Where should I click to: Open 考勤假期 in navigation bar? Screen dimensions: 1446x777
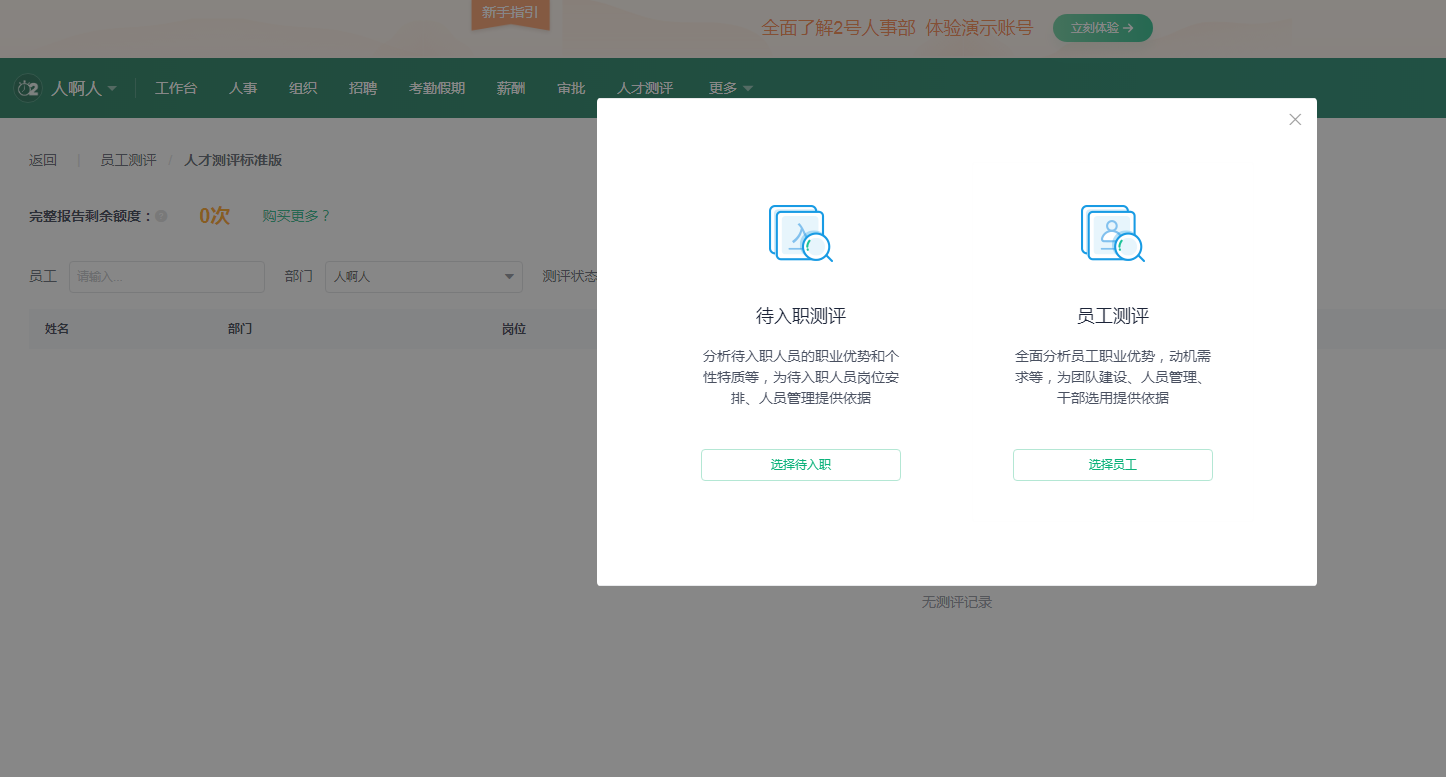click(437, 88)
